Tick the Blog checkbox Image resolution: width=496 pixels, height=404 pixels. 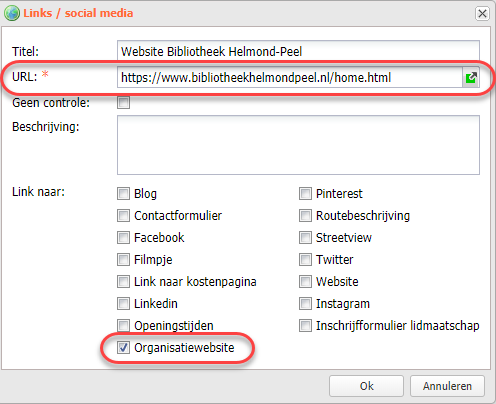pos(123,194)
